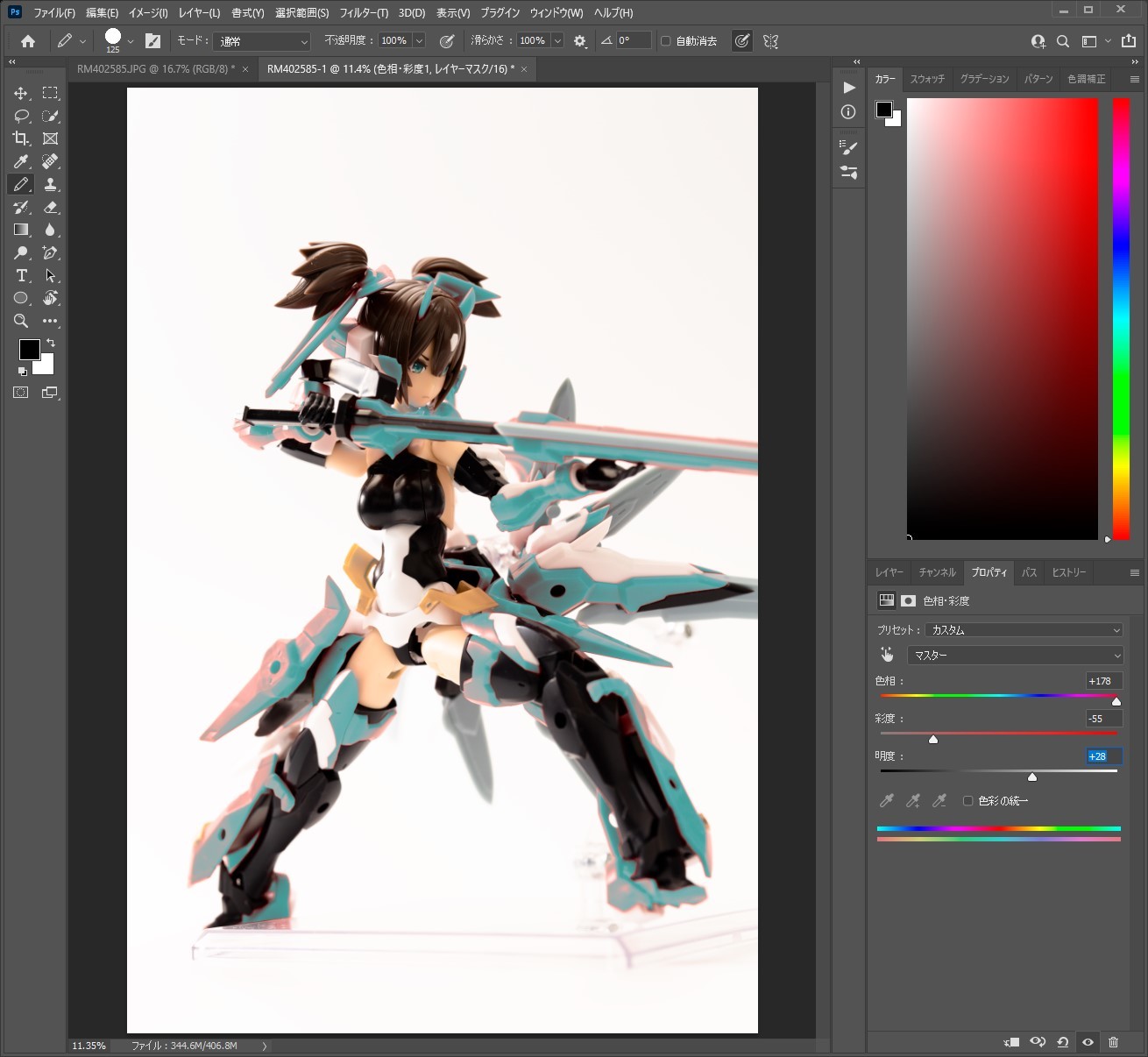
Task: Open the tool preset picker arrow
Action: click(x=82, y=41)
